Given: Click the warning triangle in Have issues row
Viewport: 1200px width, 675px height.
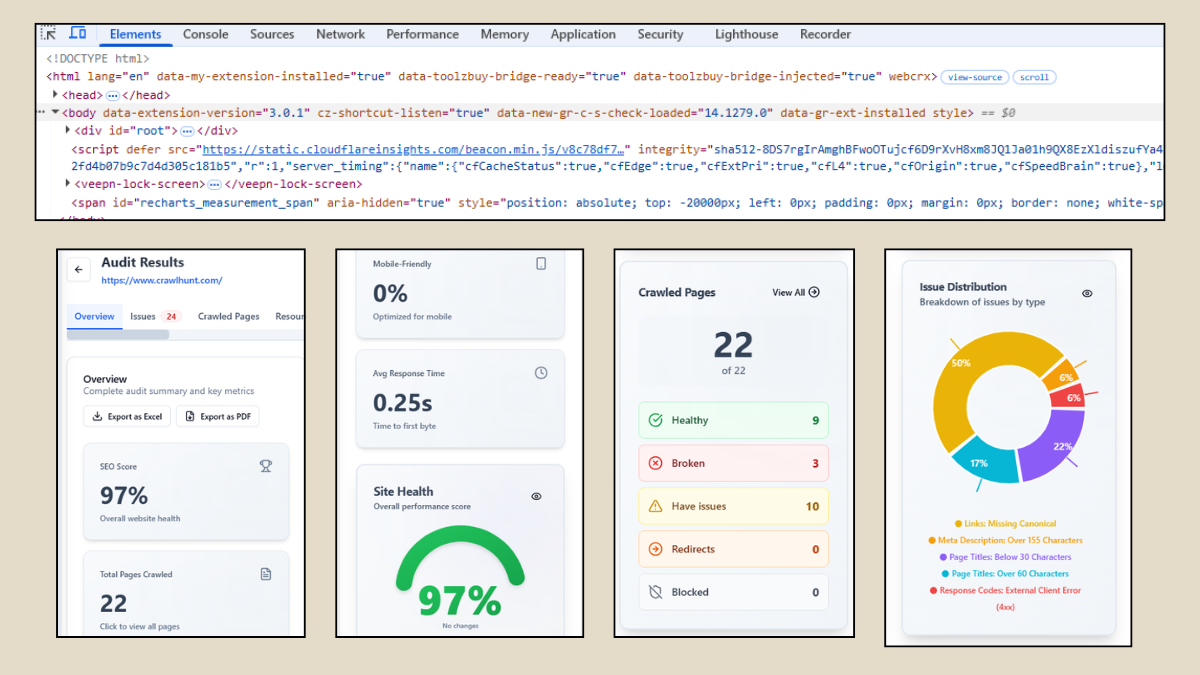Looking at the screenshot, I should point(656,506).
